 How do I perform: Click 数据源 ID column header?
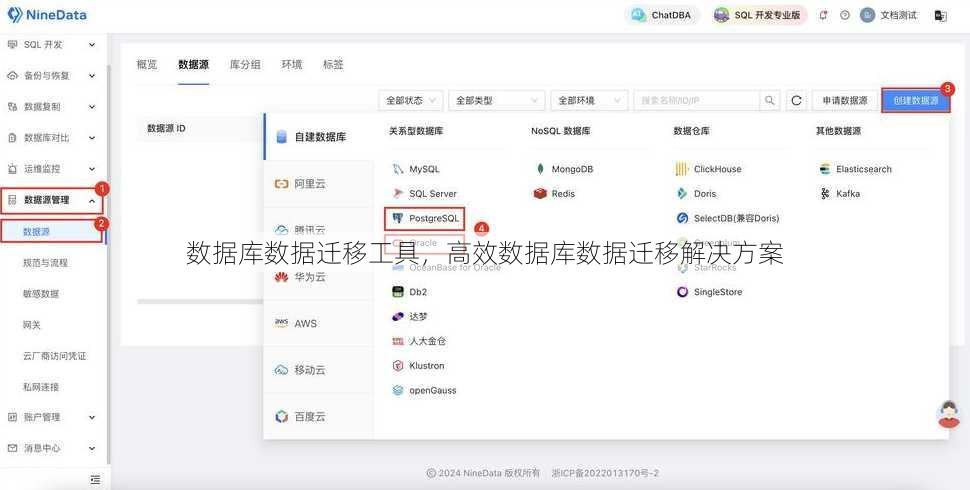(x=166, y=128)
